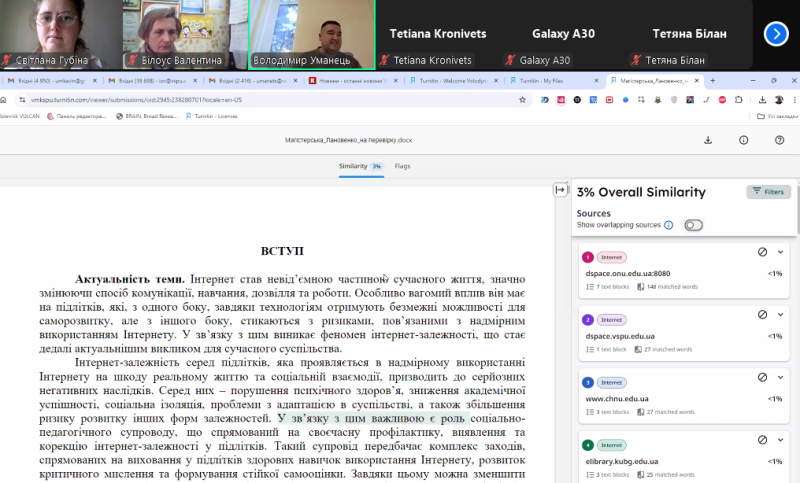Select source number 4 badge
The image size is (800, 483).
tap(588, 445)
